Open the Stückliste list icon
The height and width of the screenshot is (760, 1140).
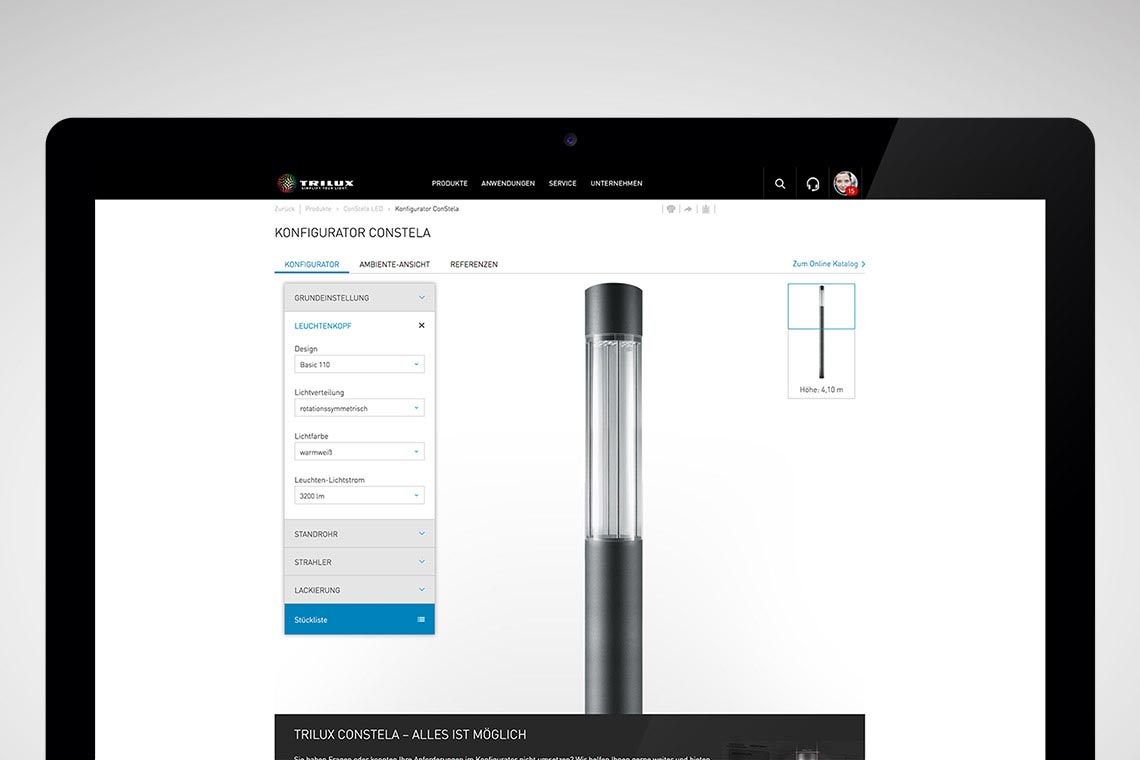click(x=421, y=620)
